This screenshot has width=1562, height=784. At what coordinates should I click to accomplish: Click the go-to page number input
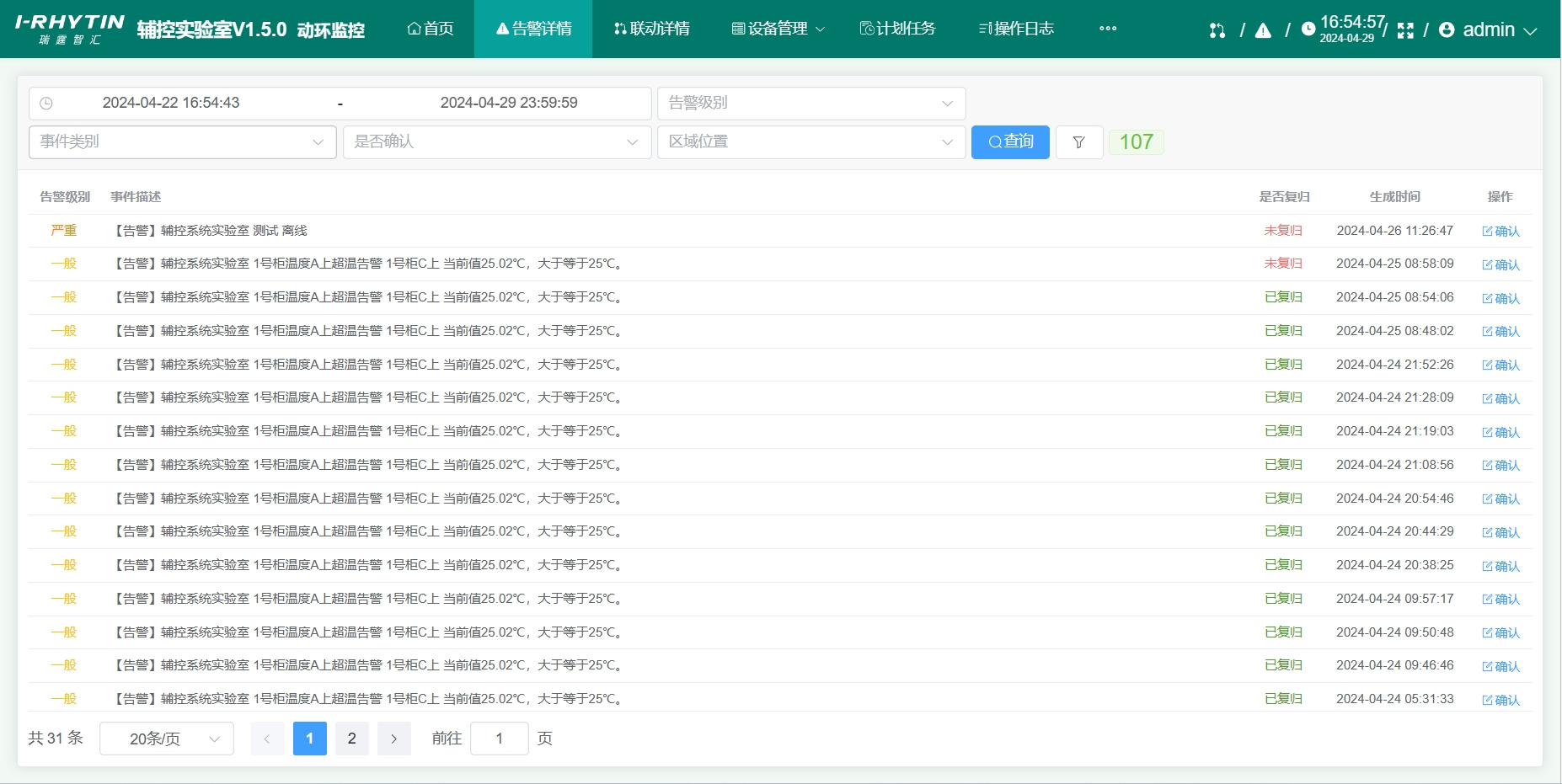tap(500, 739)
